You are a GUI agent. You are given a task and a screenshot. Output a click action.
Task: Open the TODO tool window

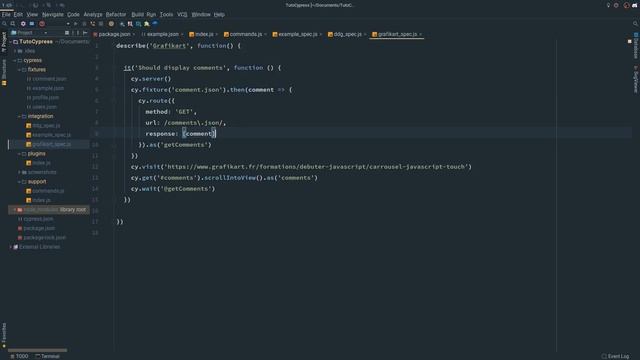point(19,356)
